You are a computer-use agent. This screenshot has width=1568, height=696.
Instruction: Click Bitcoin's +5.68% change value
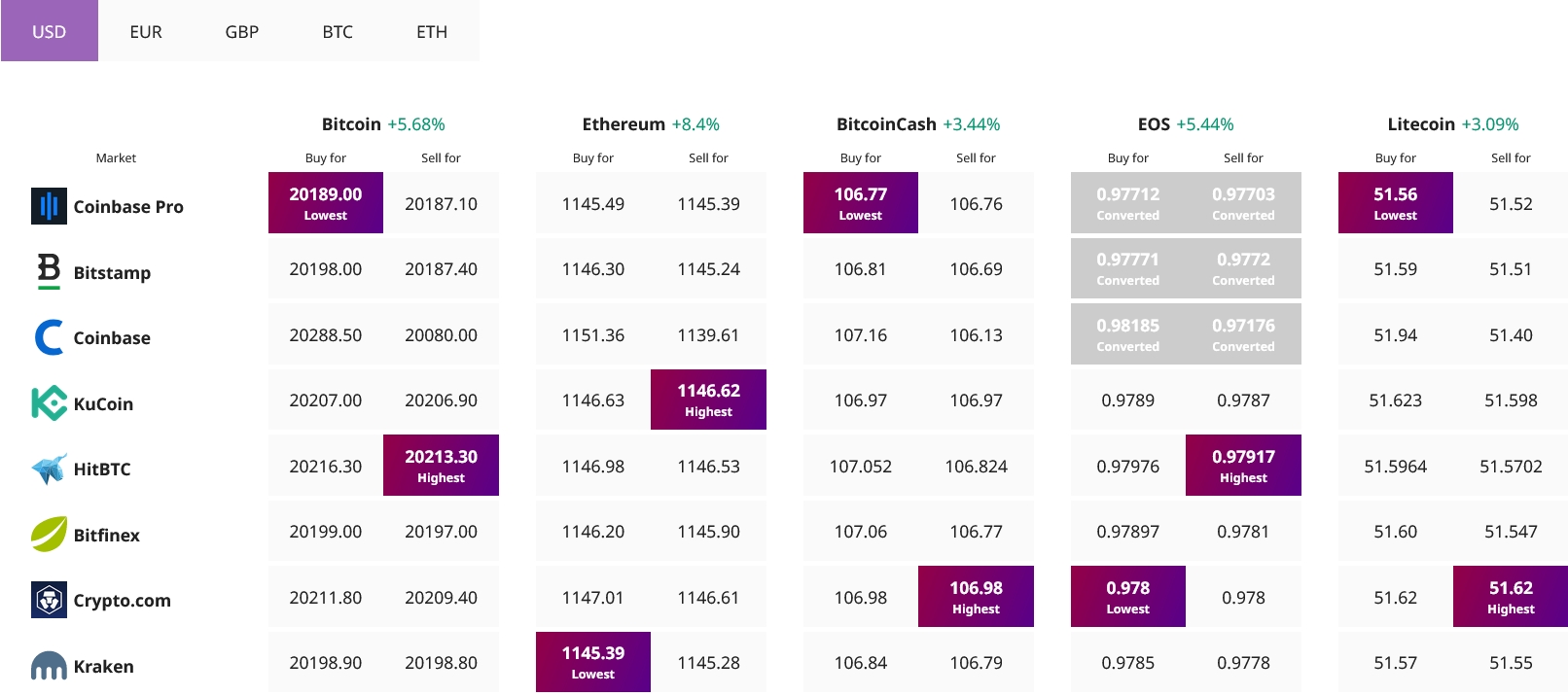(416, 124)
